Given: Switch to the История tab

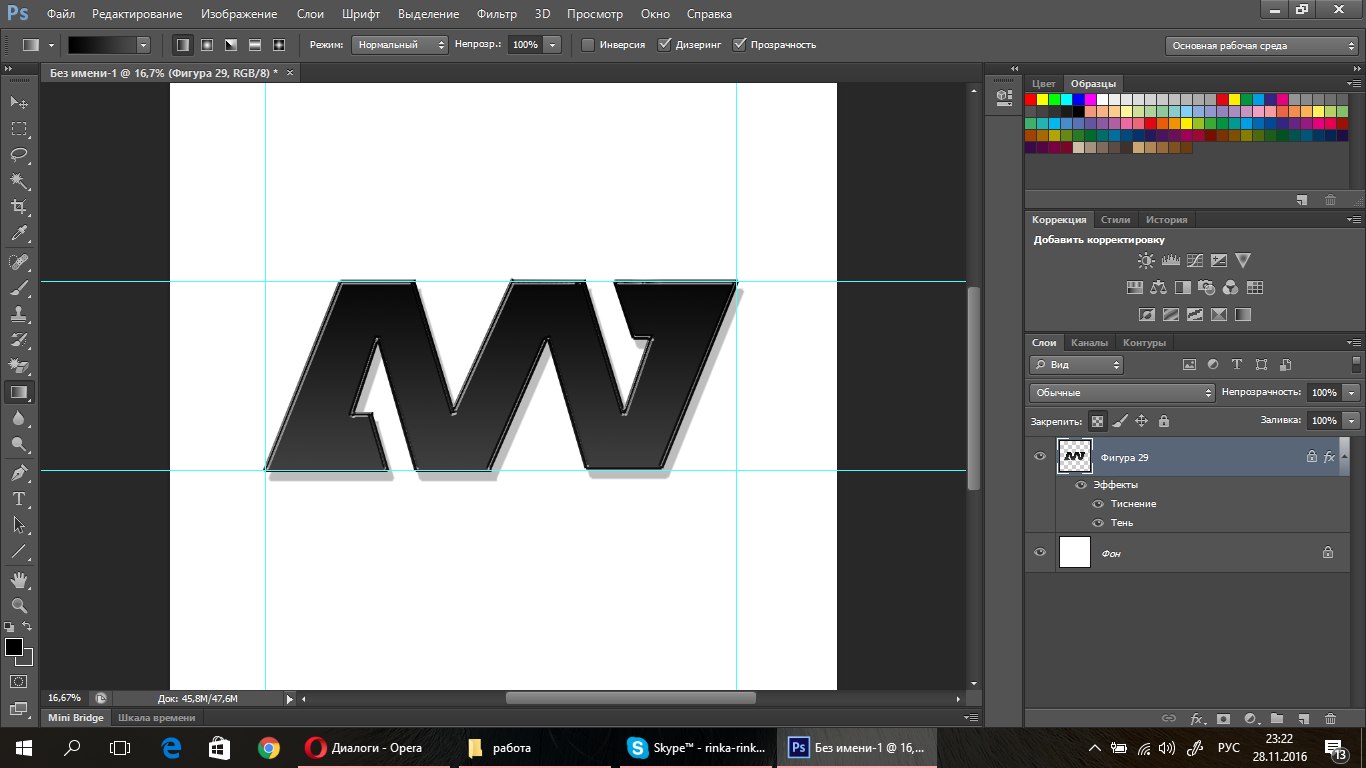Looking at the screenshot, I should pyautogui.click(x=1166, y=220).
